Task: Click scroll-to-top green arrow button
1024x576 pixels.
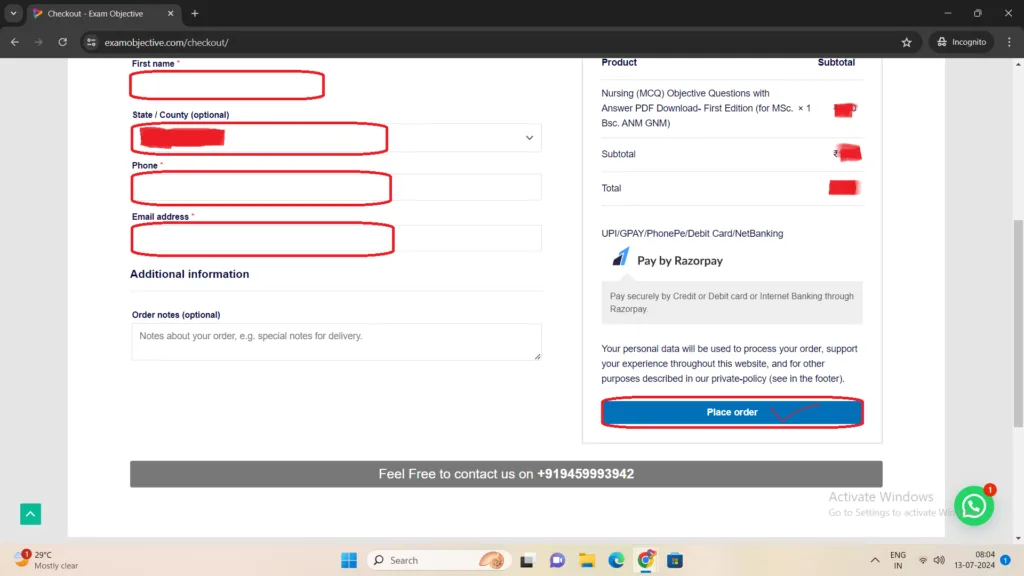Action: point(31,514)
